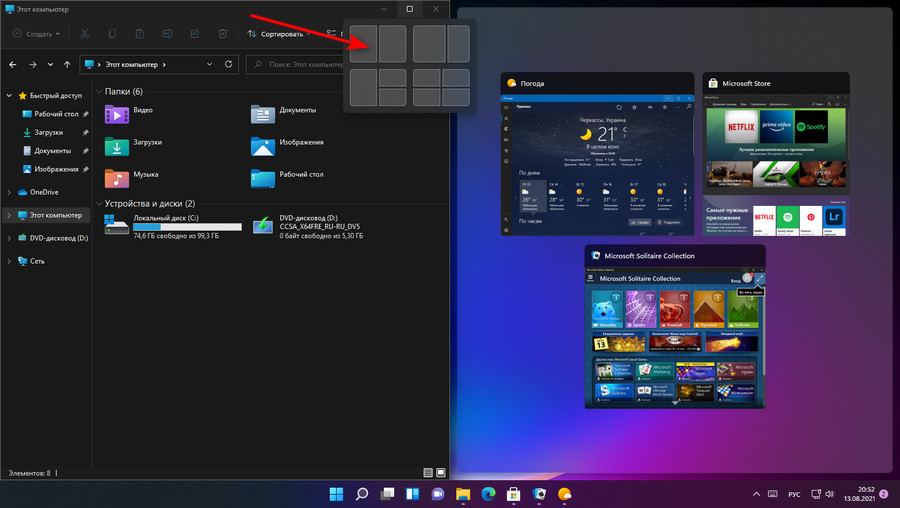Go forward with the right arrow
This screenshot has width=900, height=508.
click(x=33, y=65)
